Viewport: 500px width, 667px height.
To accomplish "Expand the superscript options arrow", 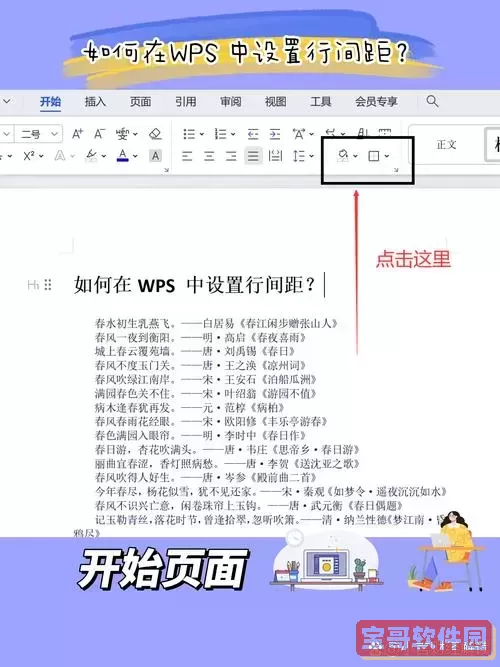I will coord(41,156).
